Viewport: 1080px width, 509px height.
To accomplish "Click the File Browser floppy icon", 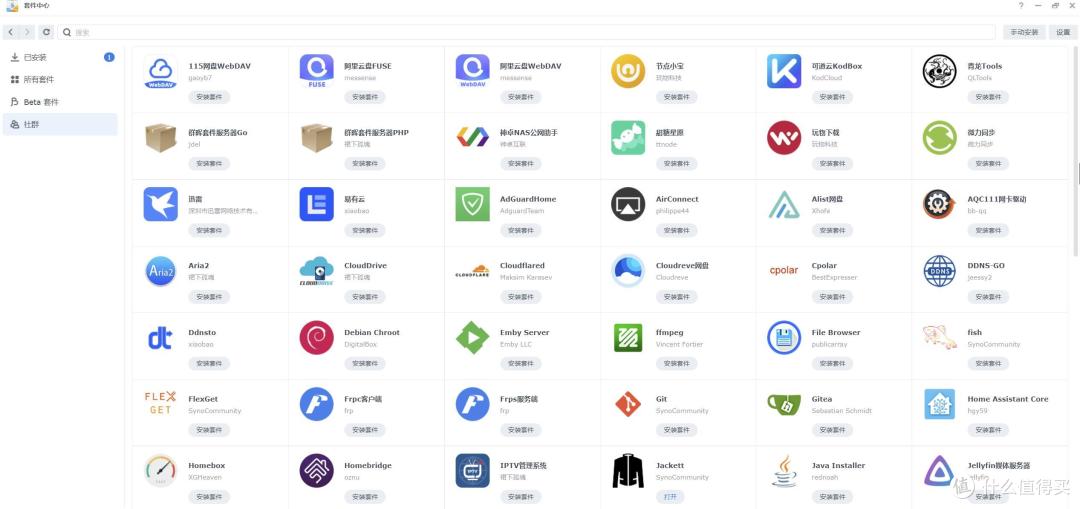I will point(784,337).
